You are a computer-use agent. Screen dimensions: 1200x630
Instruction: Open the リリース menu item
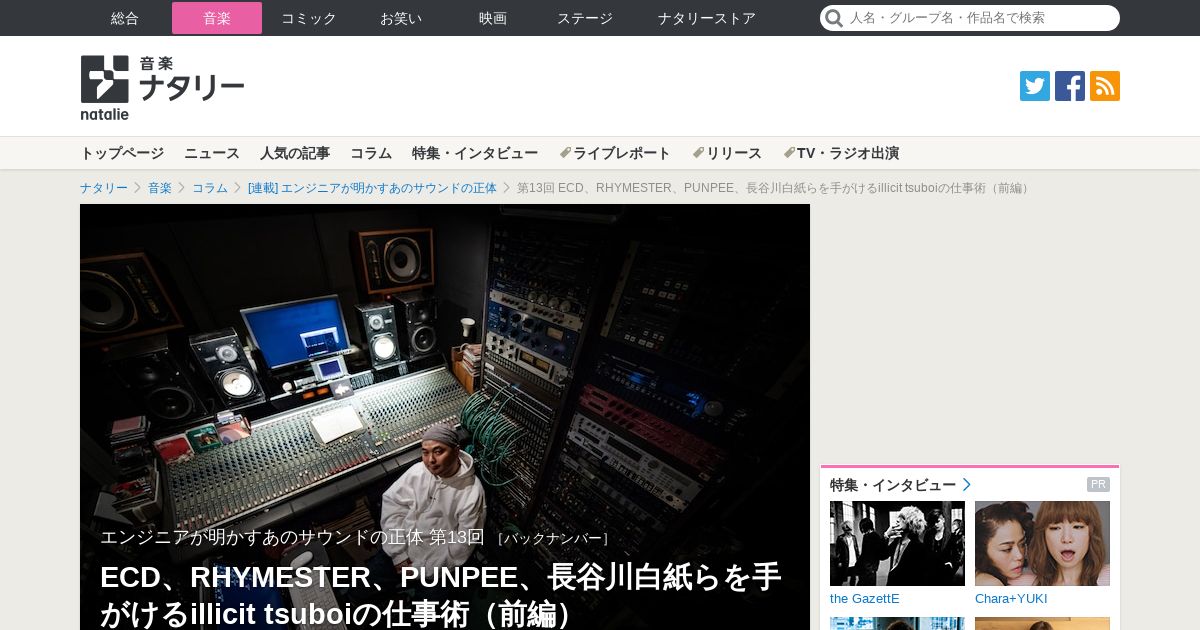(x=727, y=153)
